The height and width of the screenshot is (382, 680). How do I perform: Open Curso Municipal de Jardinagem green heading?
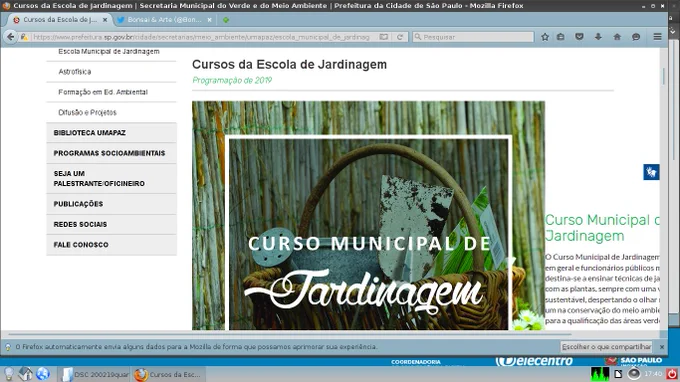tap(602, 228)
